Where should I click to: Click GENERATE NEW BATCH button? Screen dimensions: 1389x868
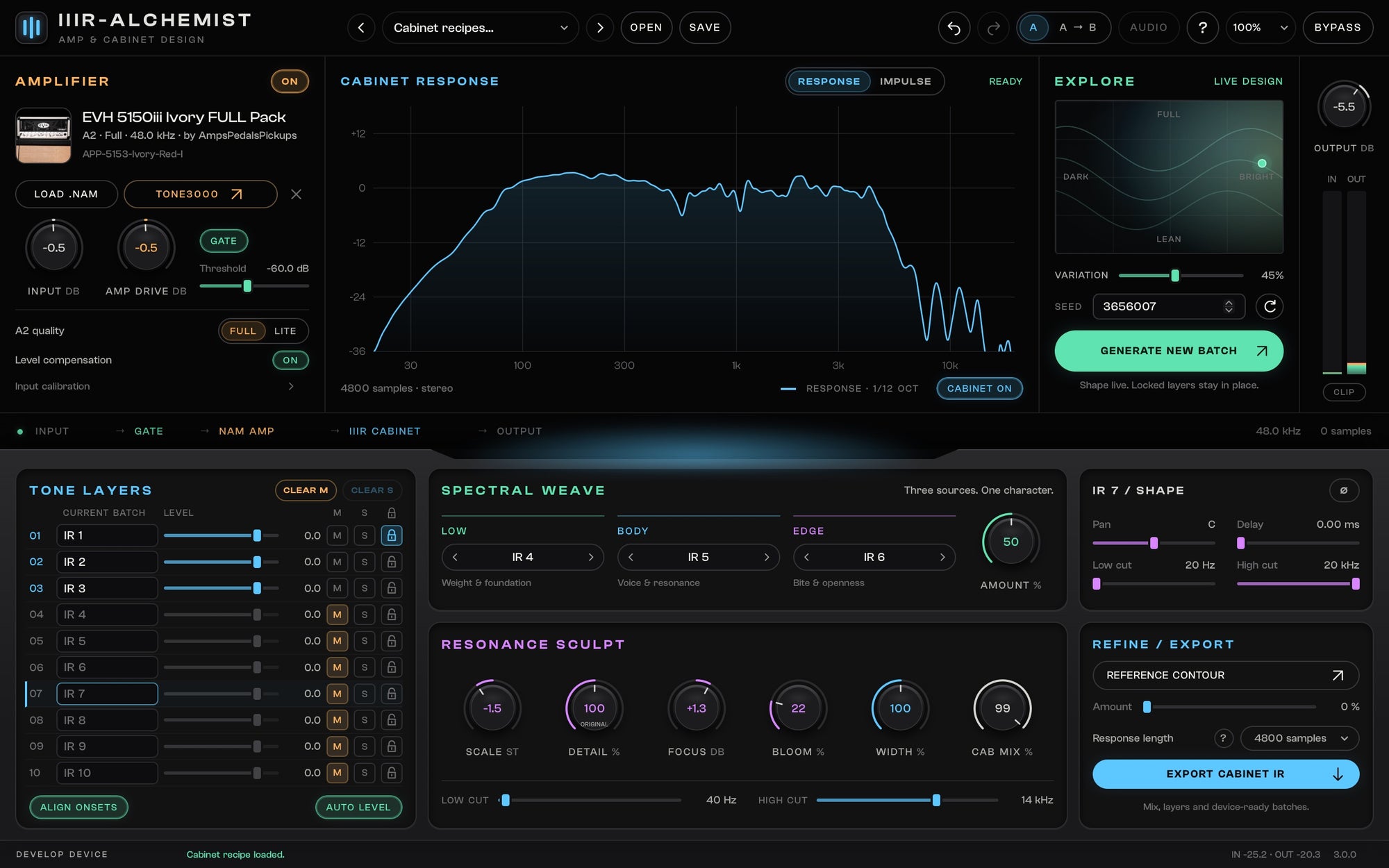1168,351
